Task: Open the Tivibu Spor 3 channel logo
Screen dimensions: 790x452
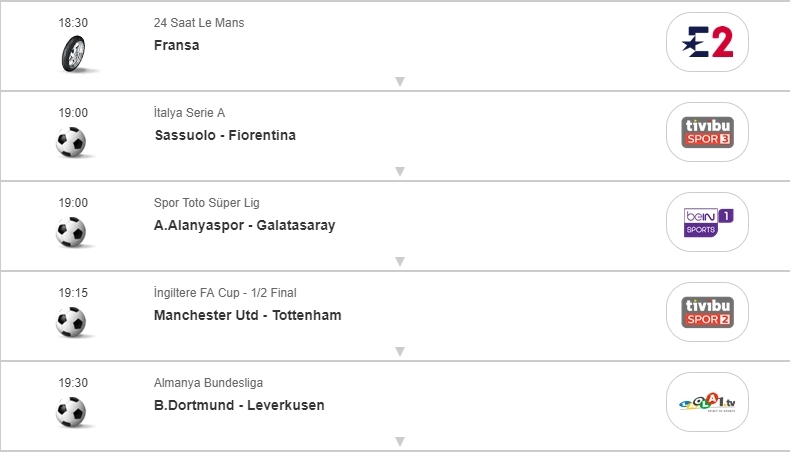Action: click(x=707, y=132)
